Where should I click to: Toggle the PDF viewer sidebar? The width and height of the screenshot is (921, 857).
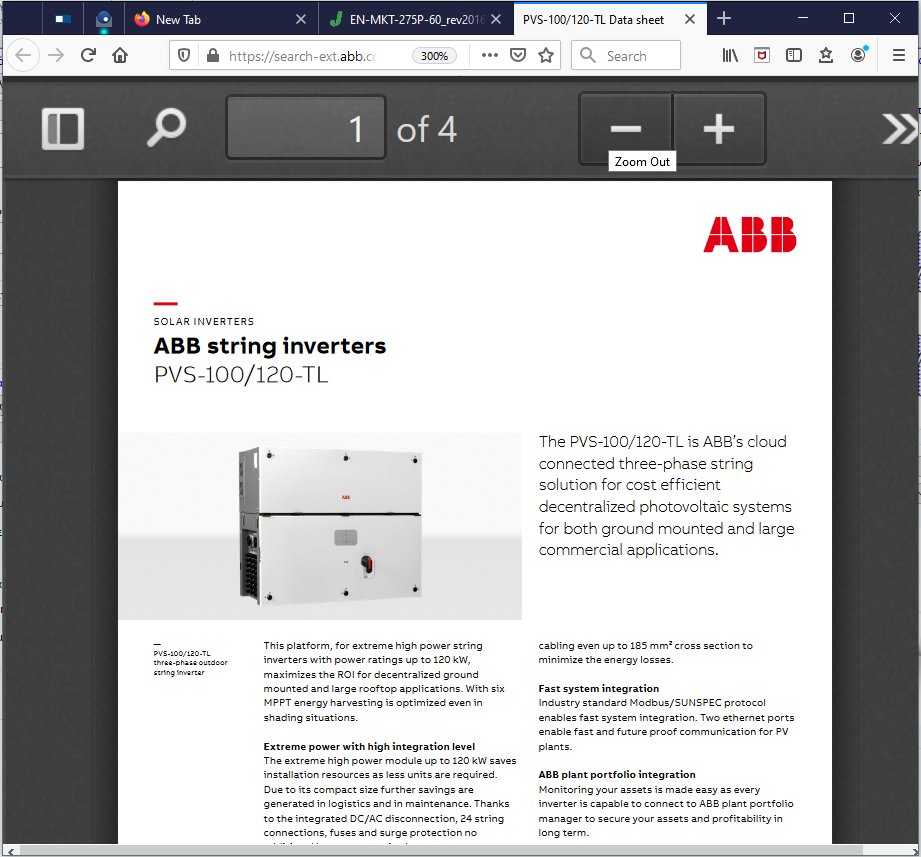(x=62, y=129)
